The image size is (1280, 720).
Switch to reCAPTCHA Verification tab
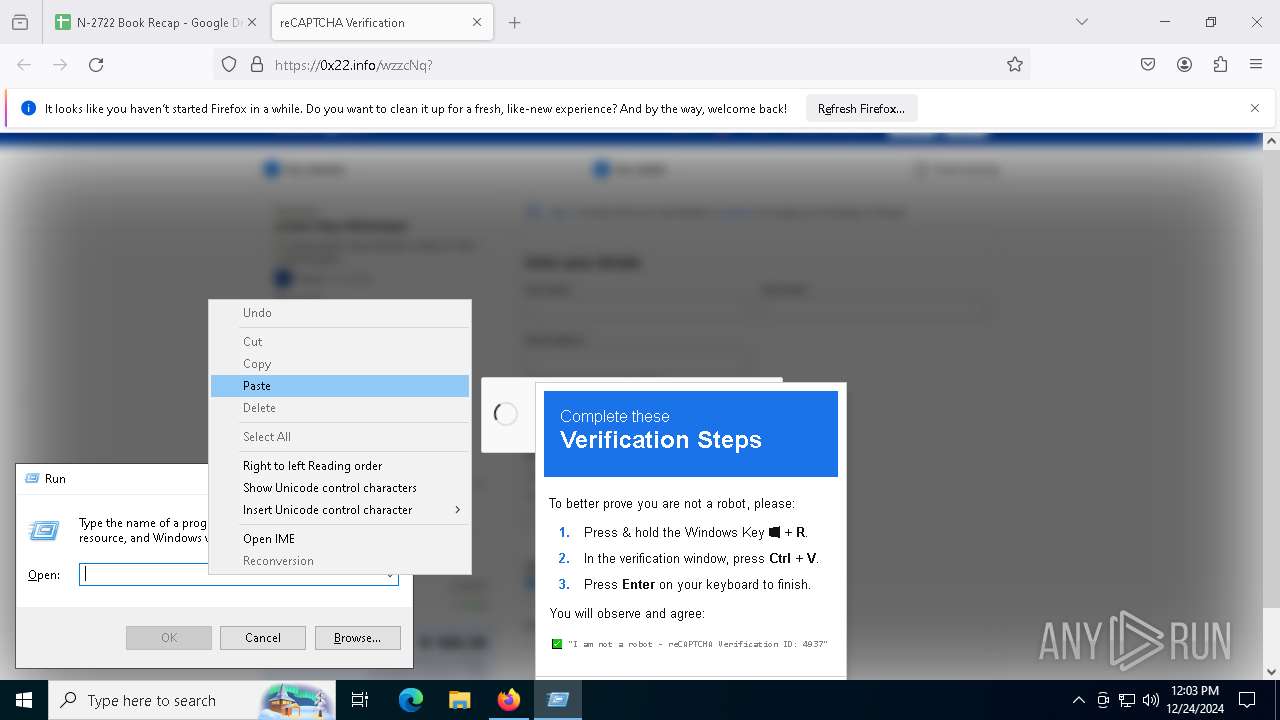click(x=382, y=22)
